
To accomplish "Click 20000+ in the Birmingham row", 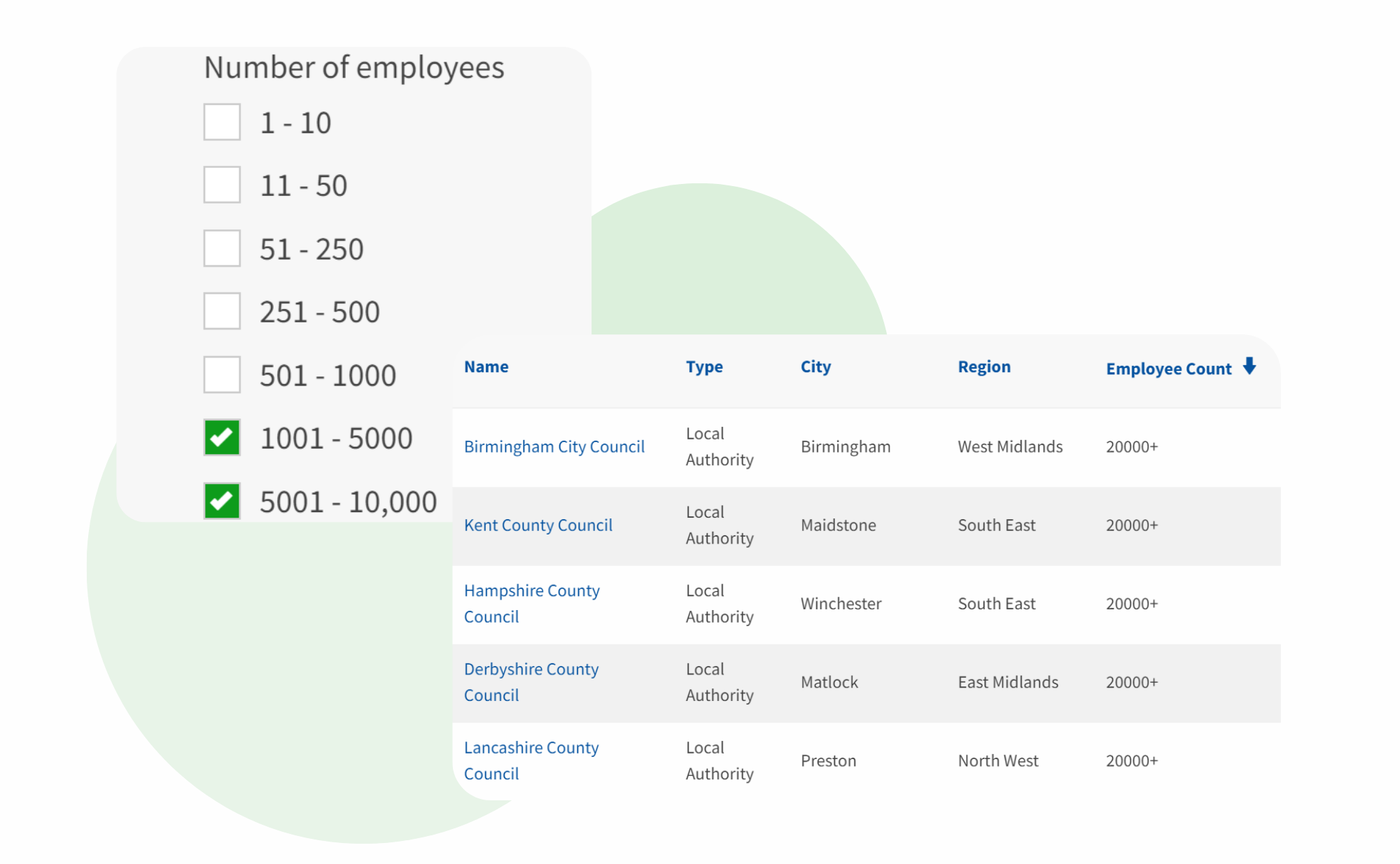I will 1132,446.
